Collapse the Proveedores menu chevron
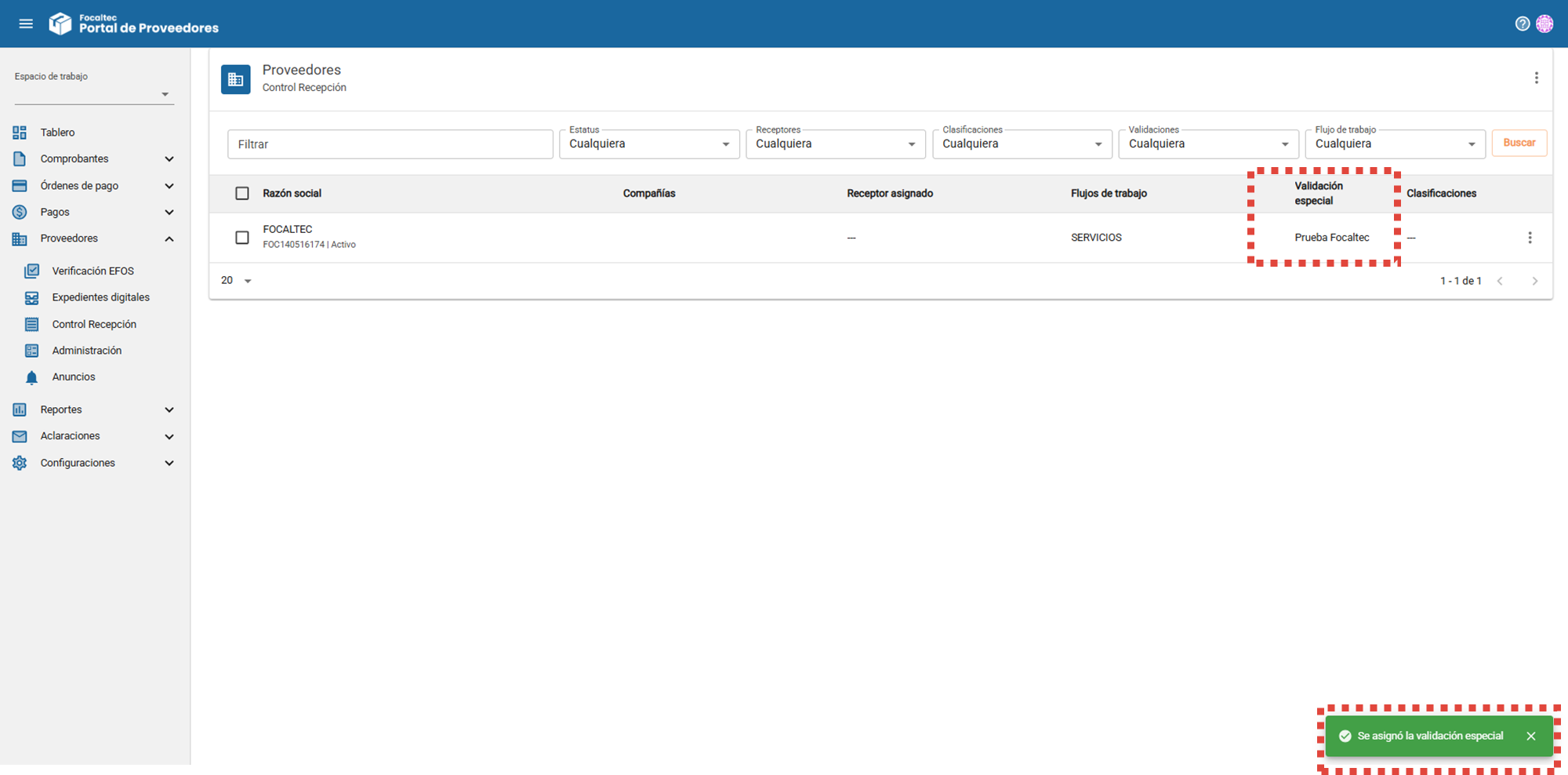This screenshot has height=775, width=1568. [x=169, y=238]
